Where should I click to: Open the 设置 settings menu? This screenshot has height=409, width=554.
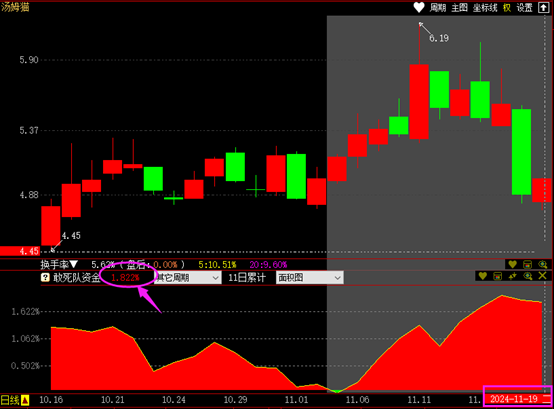(524, 7)
